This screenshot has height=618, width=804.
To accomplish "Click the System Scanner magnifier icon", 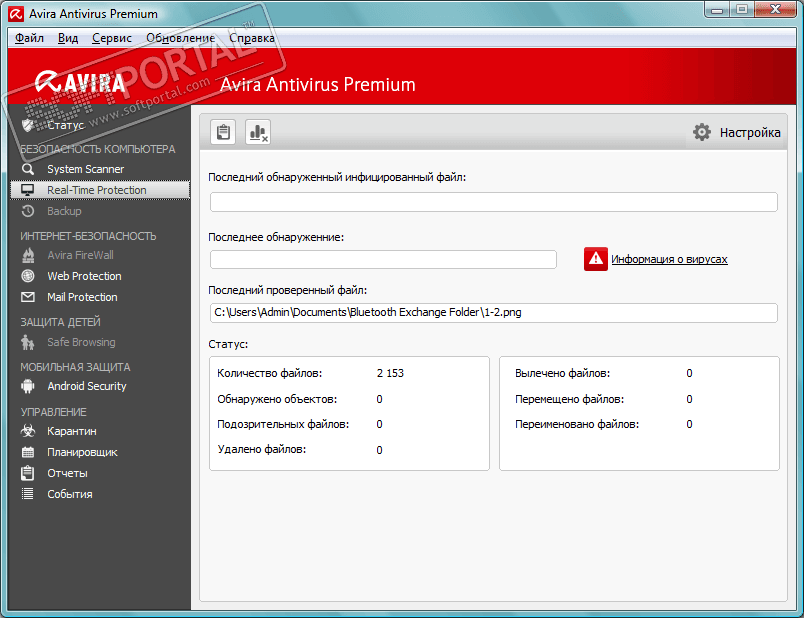I will tap(28, 169).
